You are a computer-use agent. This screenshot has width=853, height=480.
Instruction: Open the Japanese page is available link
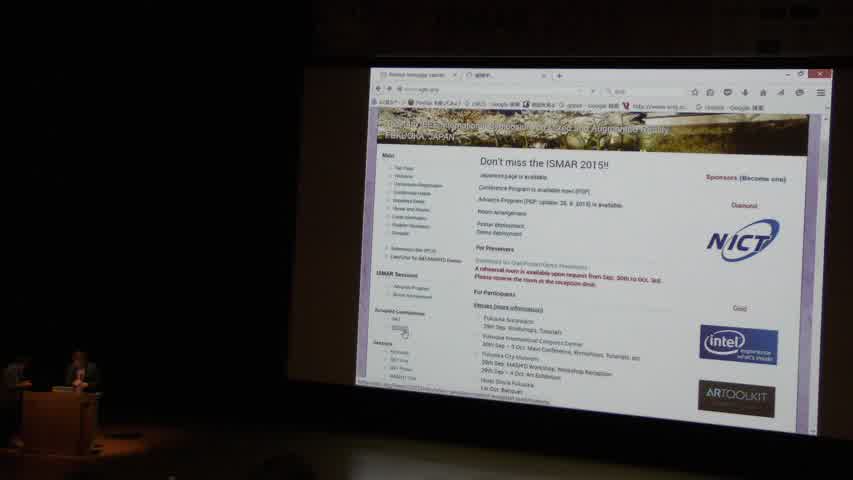pos(513,176)
